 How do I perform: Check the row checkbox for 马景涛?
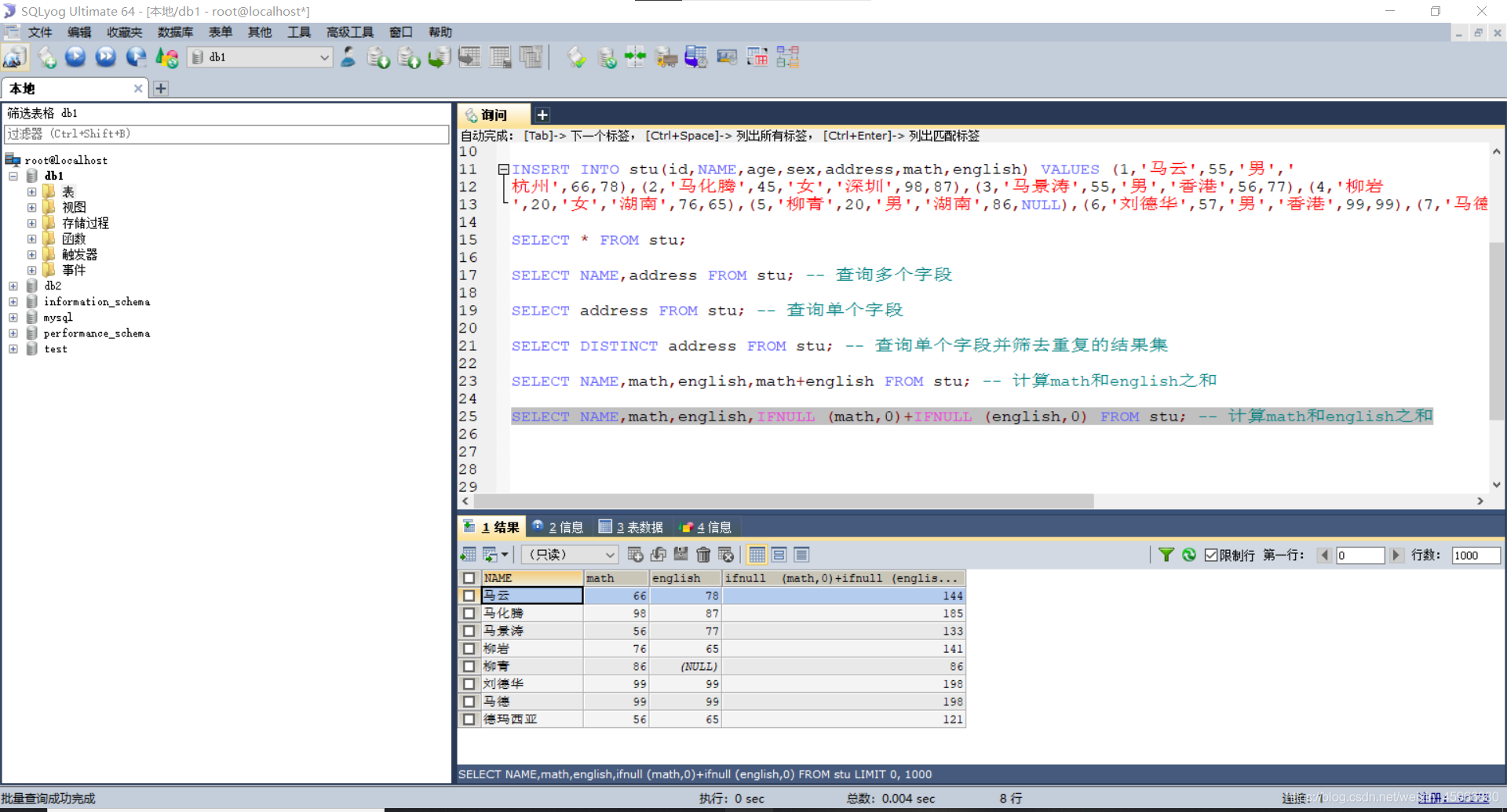click(469, 631)
